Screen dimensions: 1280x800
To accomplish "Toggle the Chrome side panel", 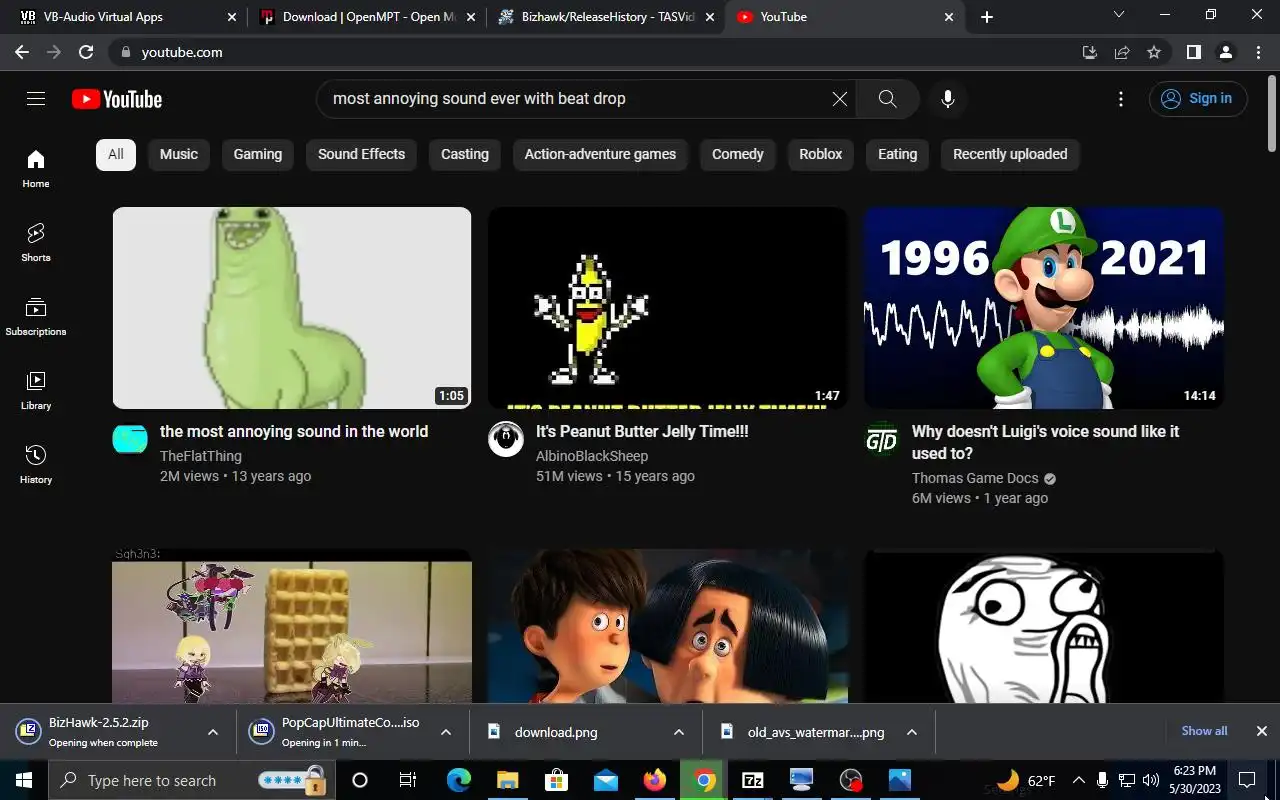I will tap(1193, 52).
